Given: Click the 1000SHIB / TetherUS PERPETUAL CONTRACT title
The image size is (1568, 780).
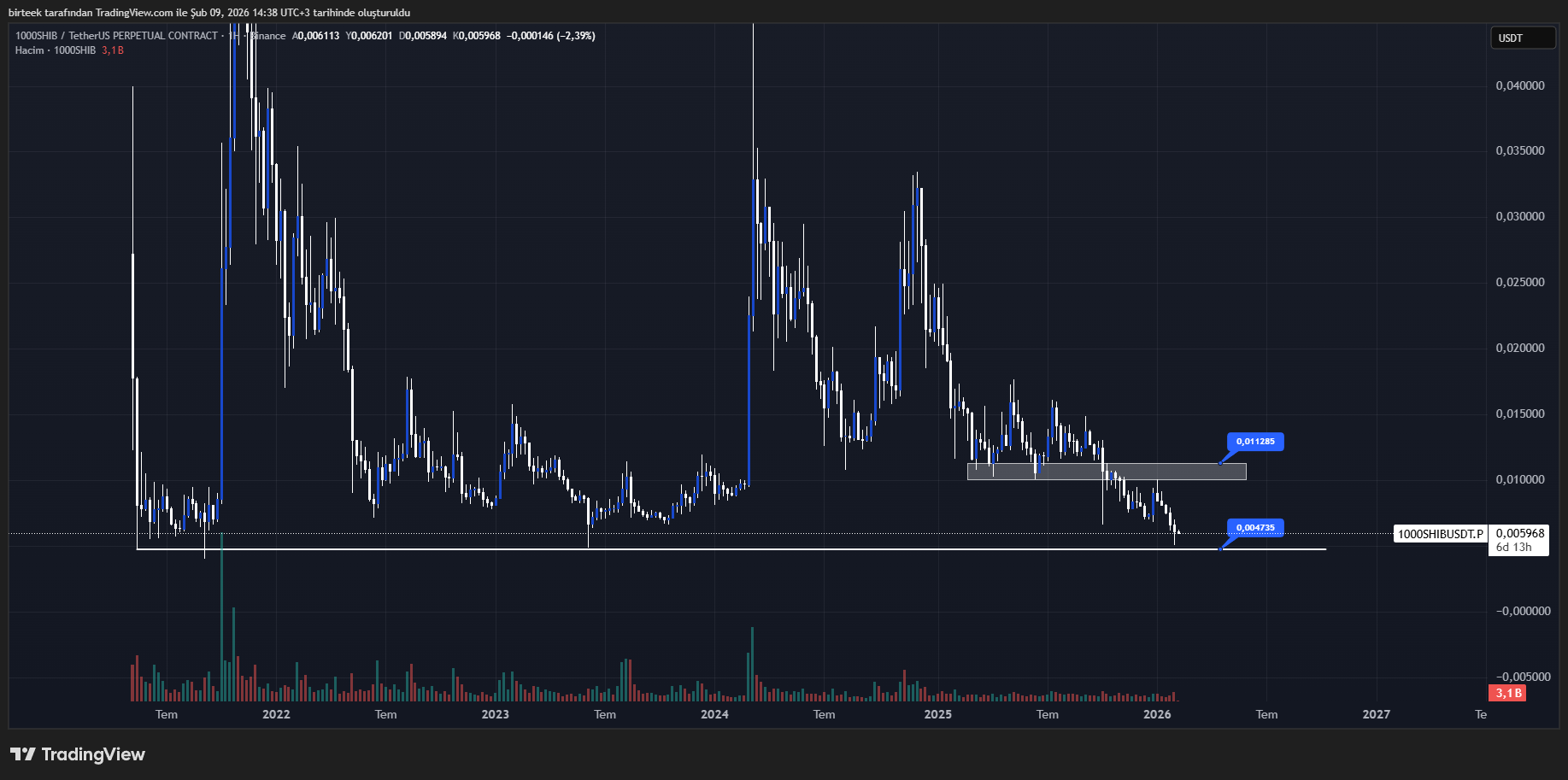Looking at the screenshot, I should click(117, 36).
